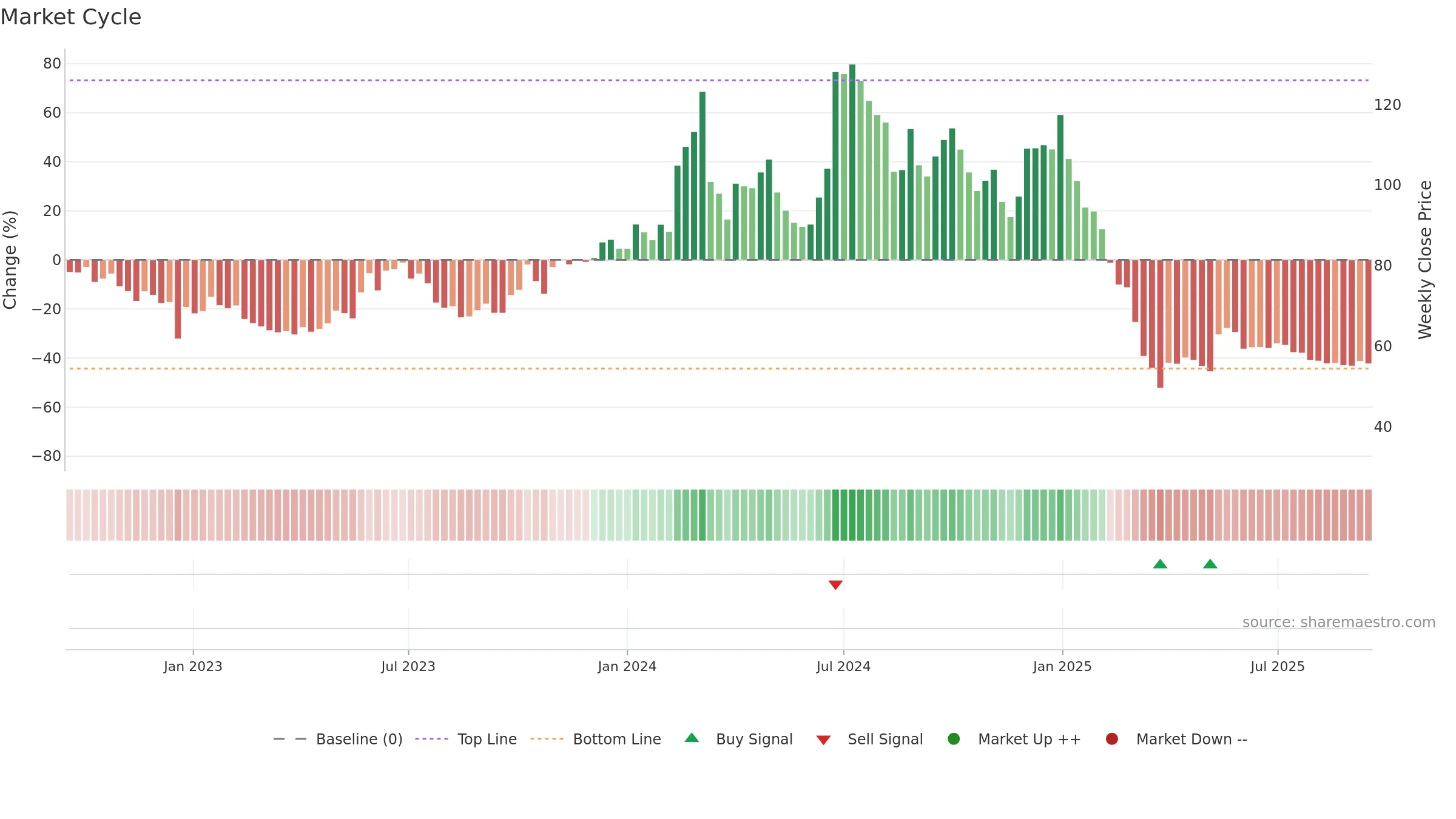
Task: Click the Jan 2025 axis label
Action: tap(1062, 666)
